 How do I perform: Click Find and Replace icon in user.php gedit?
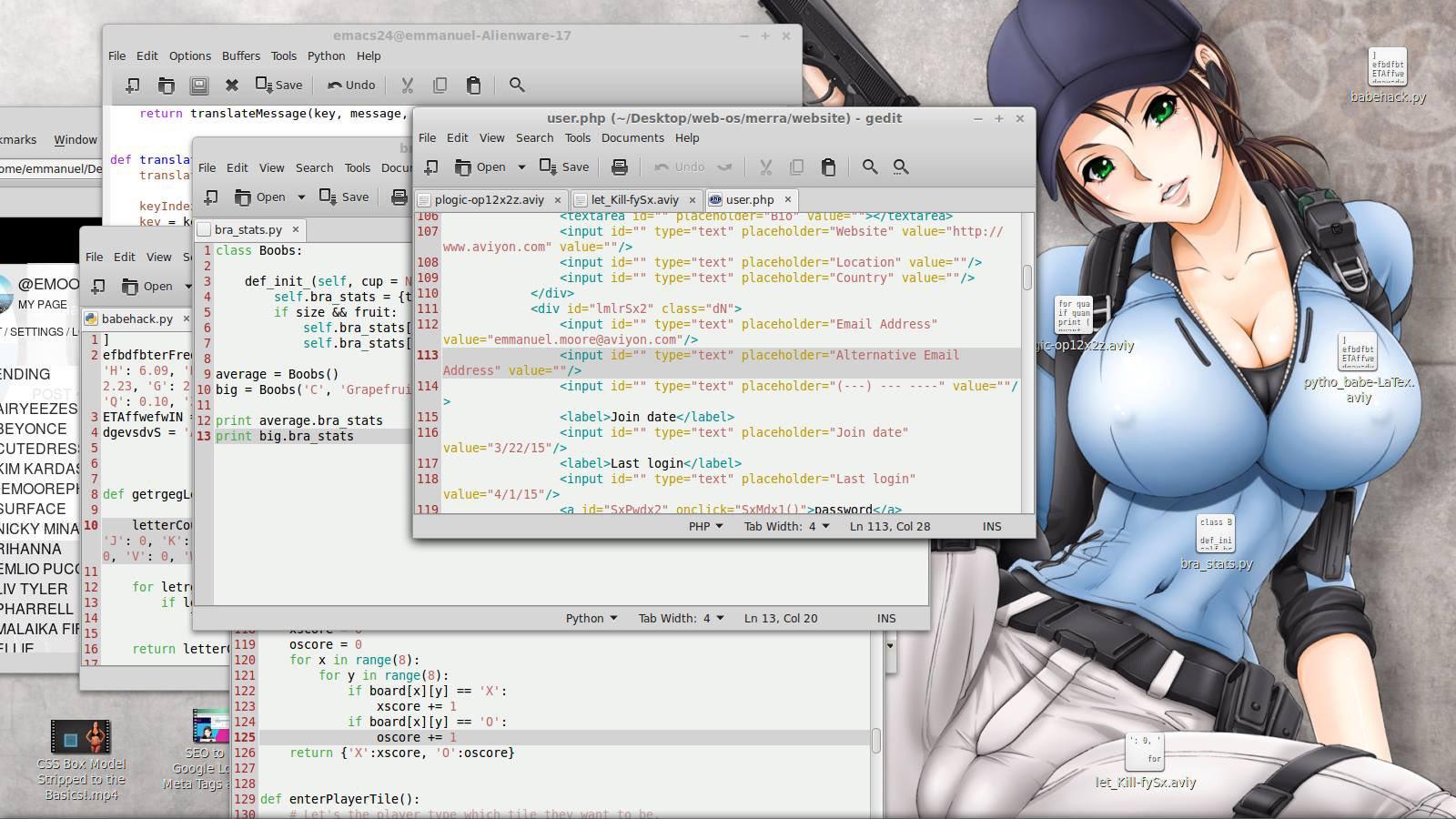[901, 167]
